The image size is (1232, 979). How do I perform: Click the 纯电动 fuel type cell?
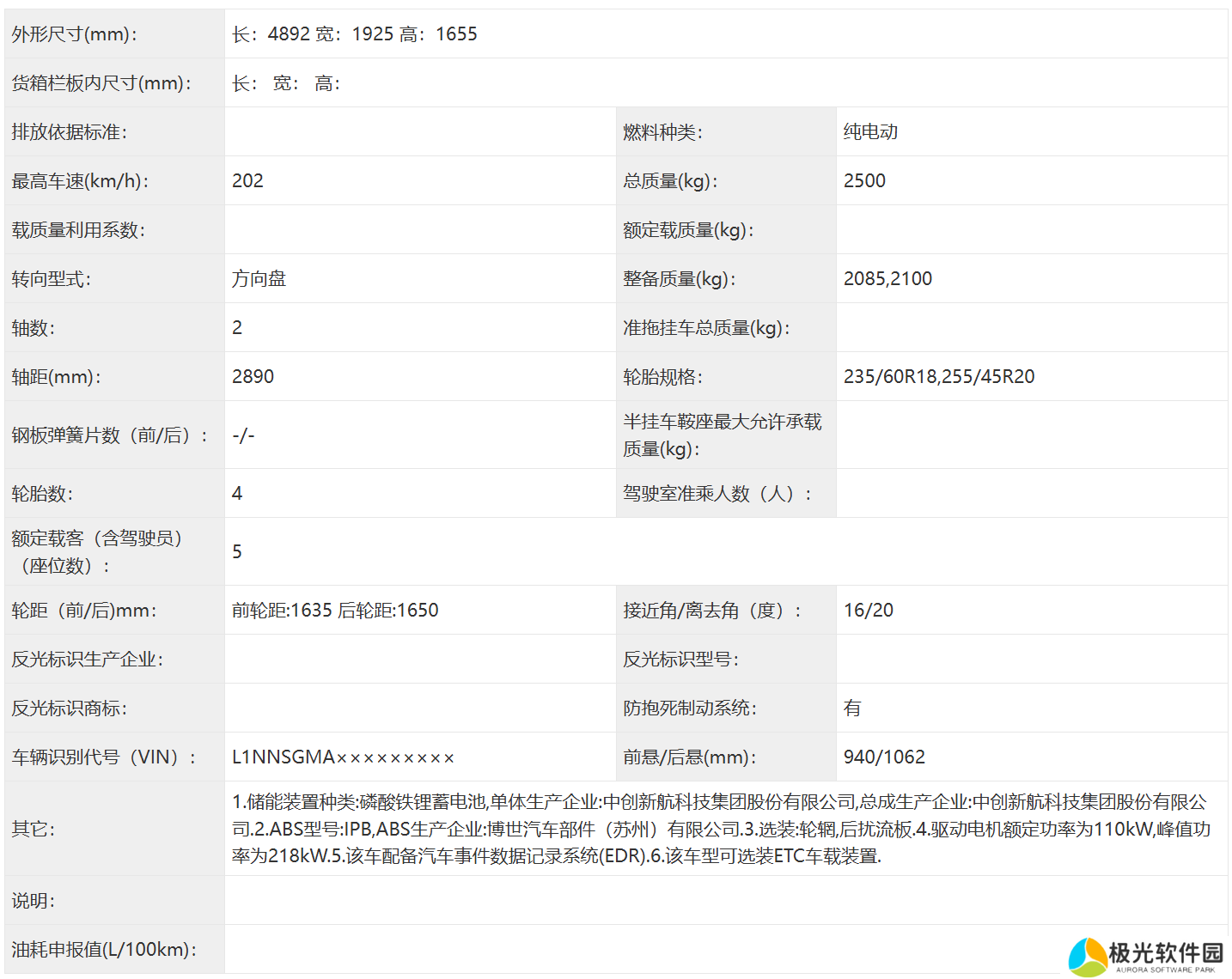(870, 132)
